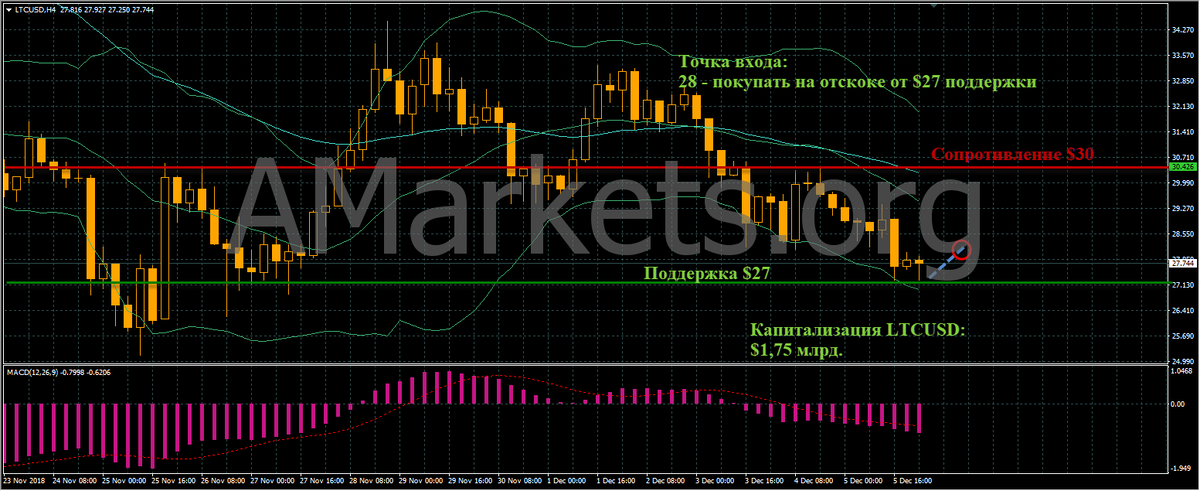Click the LTCUSD,H4 symbol label

(x=34, y=9)
